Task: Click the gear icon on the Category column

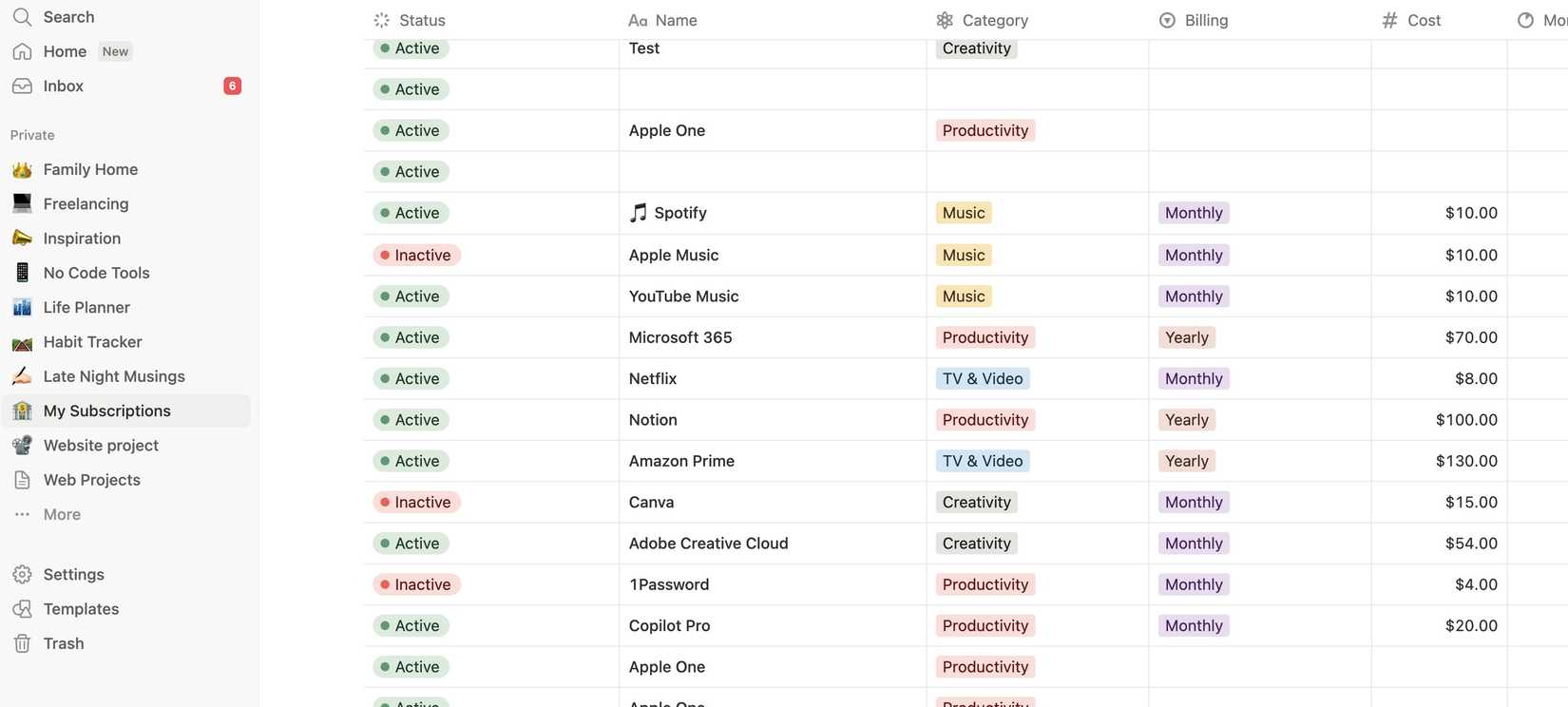Action: (x=943, y=19)
